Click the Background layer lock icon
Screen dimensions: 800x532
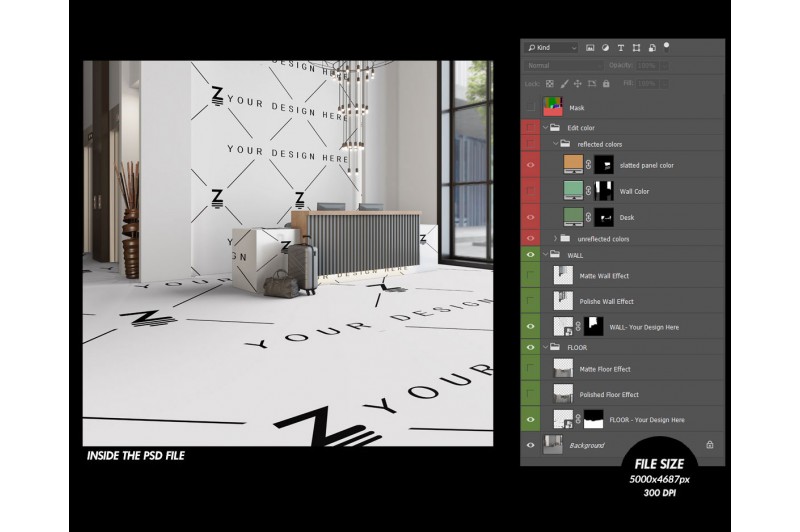[710, 445]
